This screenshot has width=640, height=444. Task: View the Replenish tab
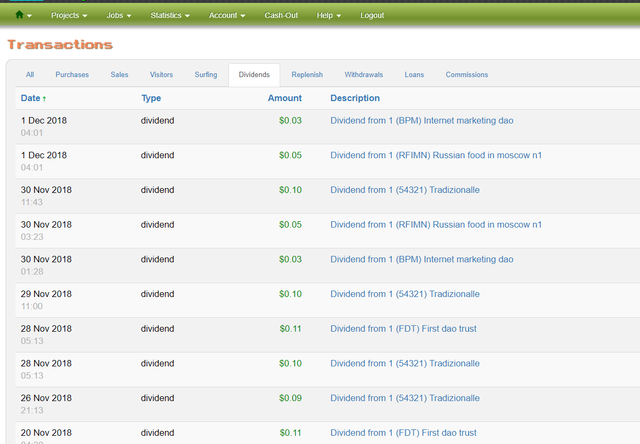click(x=307, y=75)
